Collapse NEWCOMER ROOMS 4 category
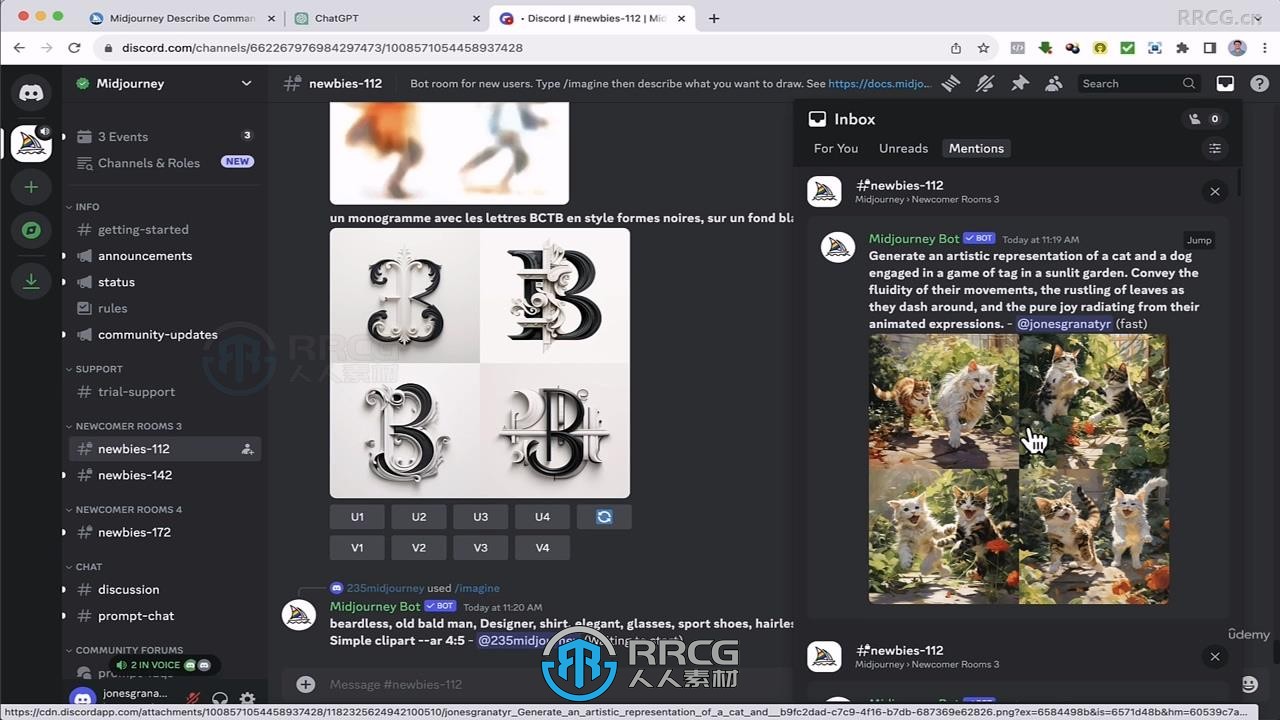This screenshot has height=720, width=1280. pos(124,510)
